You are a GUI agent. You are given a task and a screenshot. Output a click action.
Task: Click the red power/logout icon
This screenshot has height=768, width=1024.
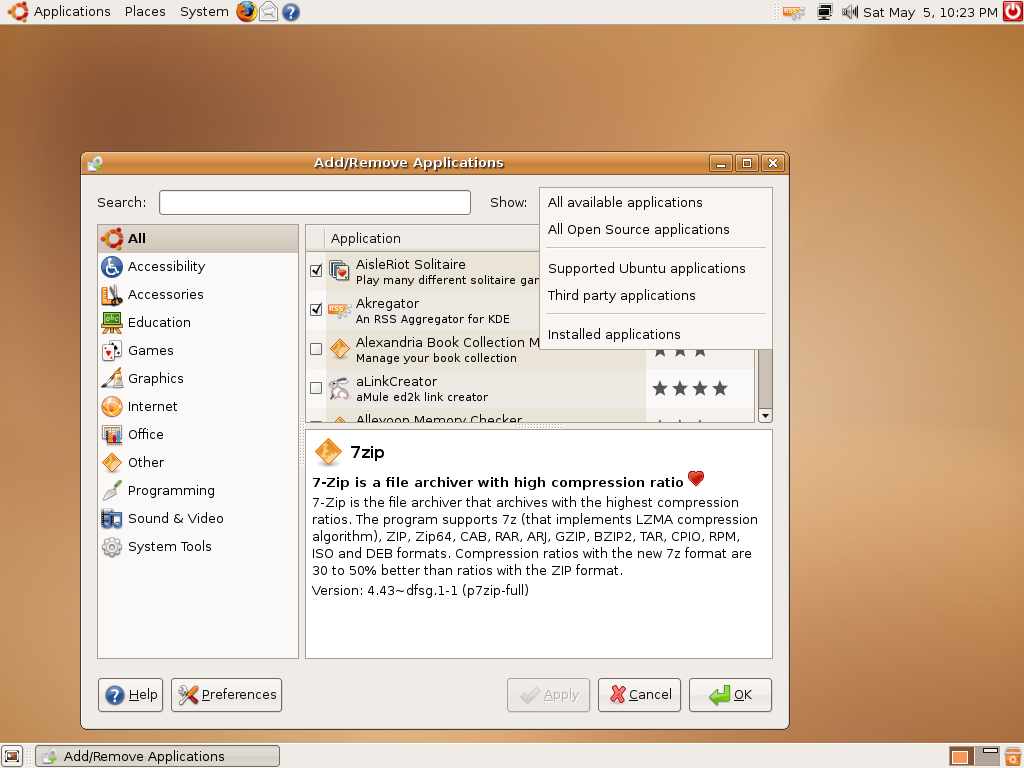[1013, 12]
